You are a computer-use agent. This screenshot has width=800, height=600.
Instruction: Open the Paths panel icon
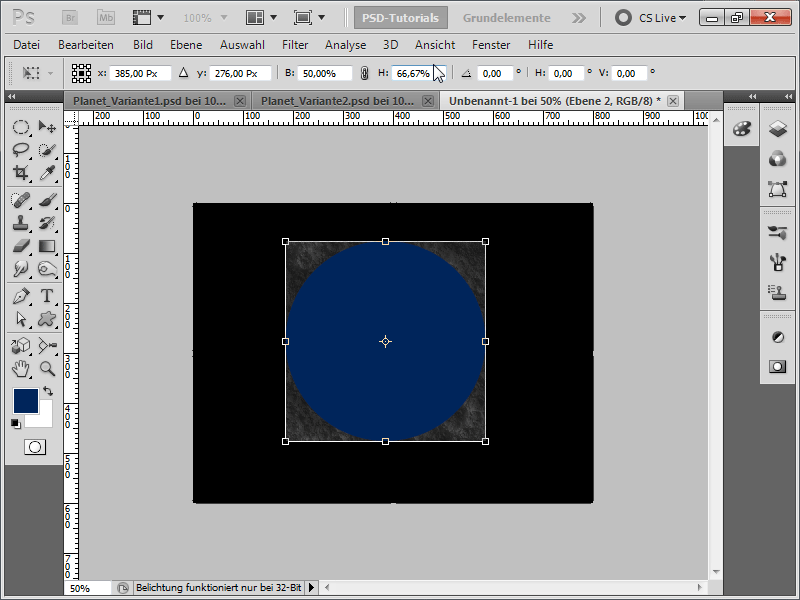tap(778, 189)
